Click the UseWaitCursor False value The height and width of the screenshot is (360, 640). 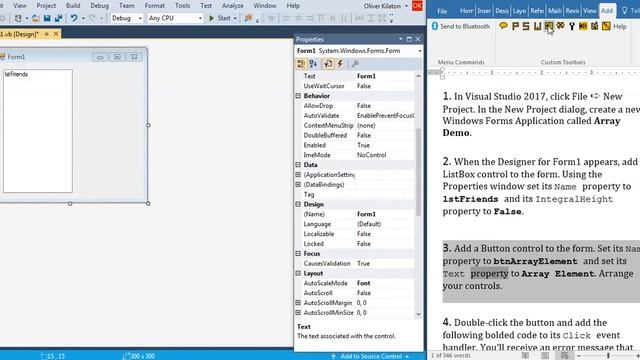tap(385, 86)
